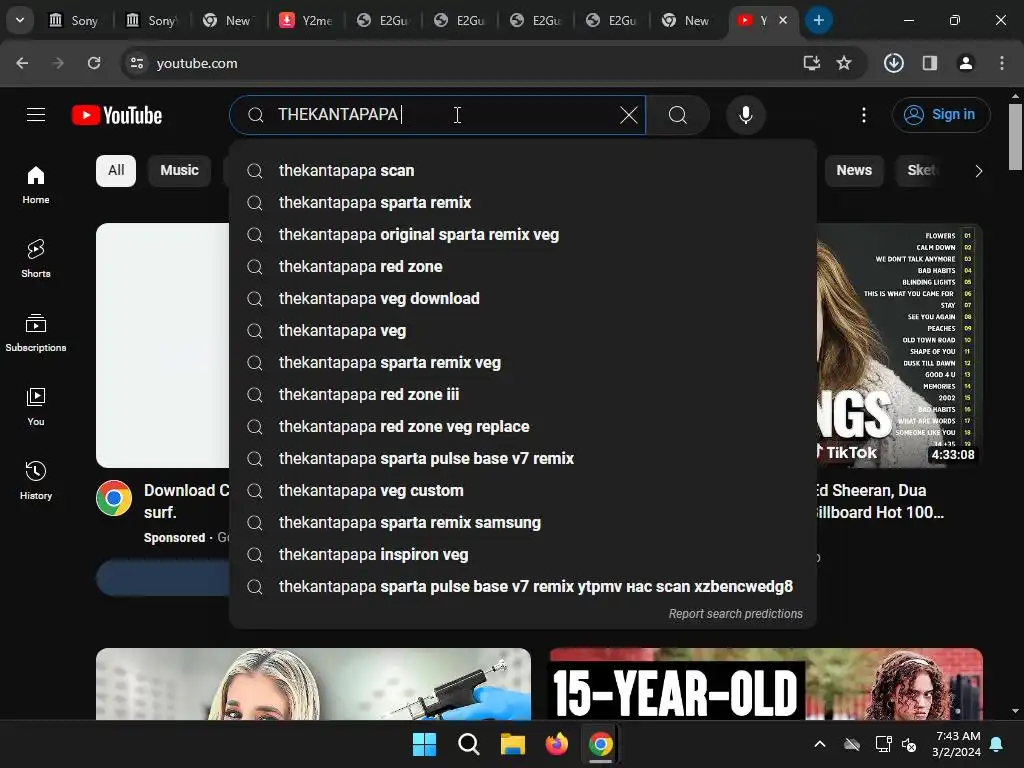Choose suggestion 'thekantapapa inspiron veg'
This screenshot has width=1024, height=768.
pyautogui.click(x=522, y=554)
